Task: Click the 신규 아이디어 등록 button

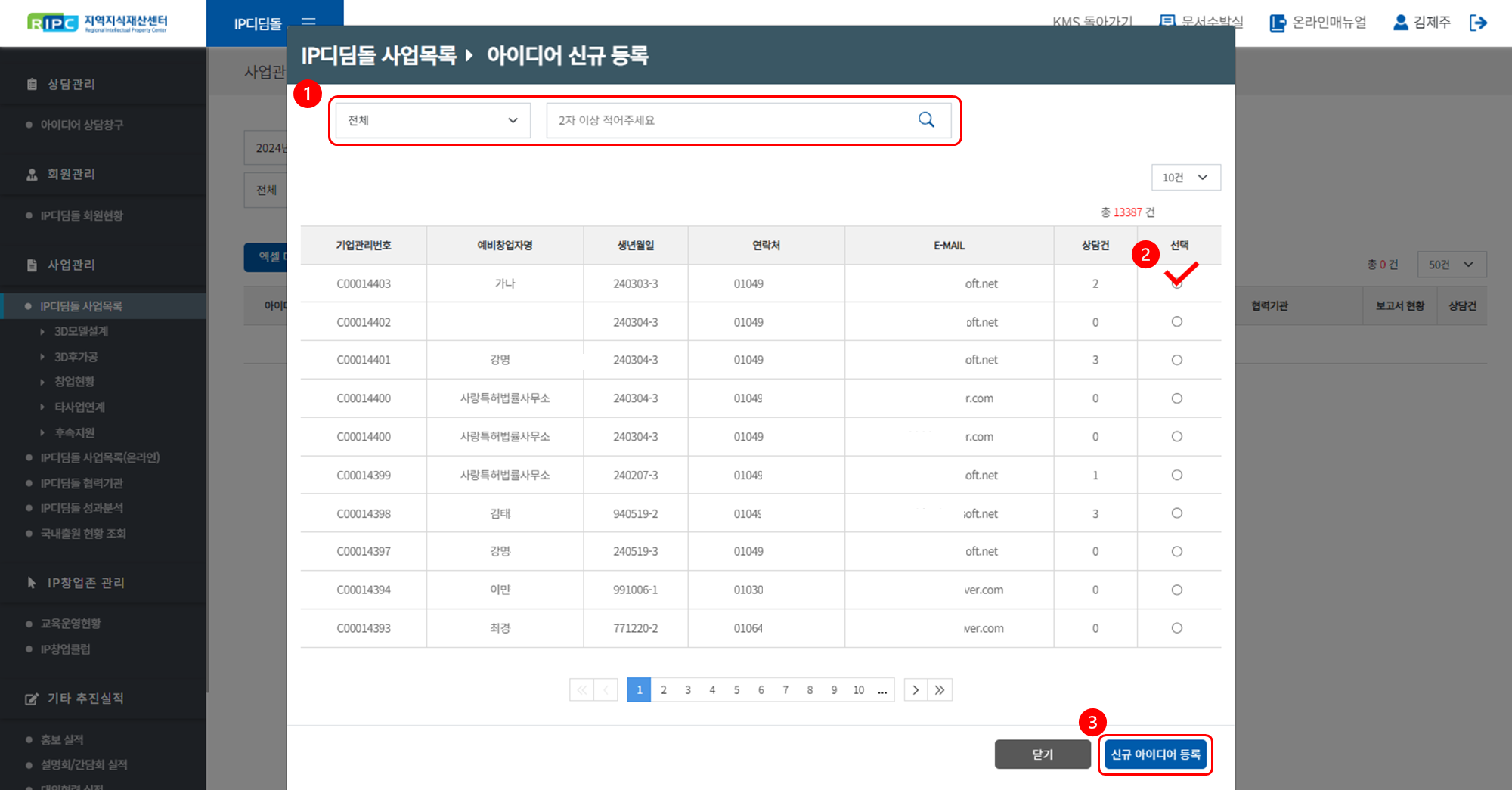Action: (1155, 754)
